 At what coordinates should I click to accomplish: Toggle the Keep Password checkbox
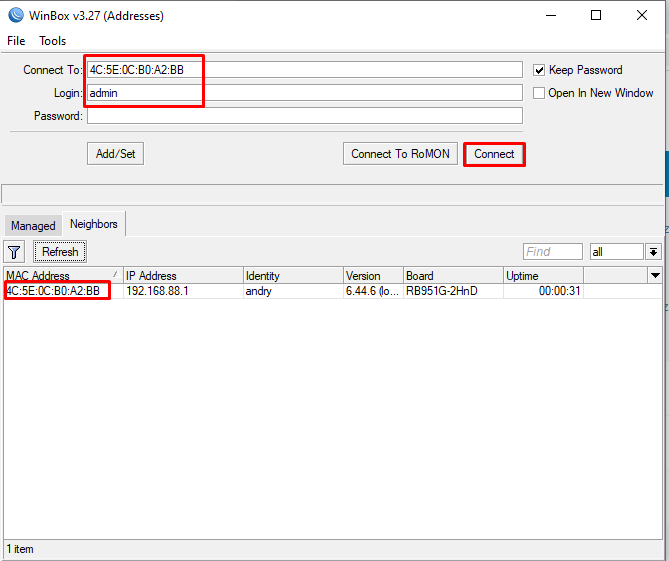(x=540, y=70)
